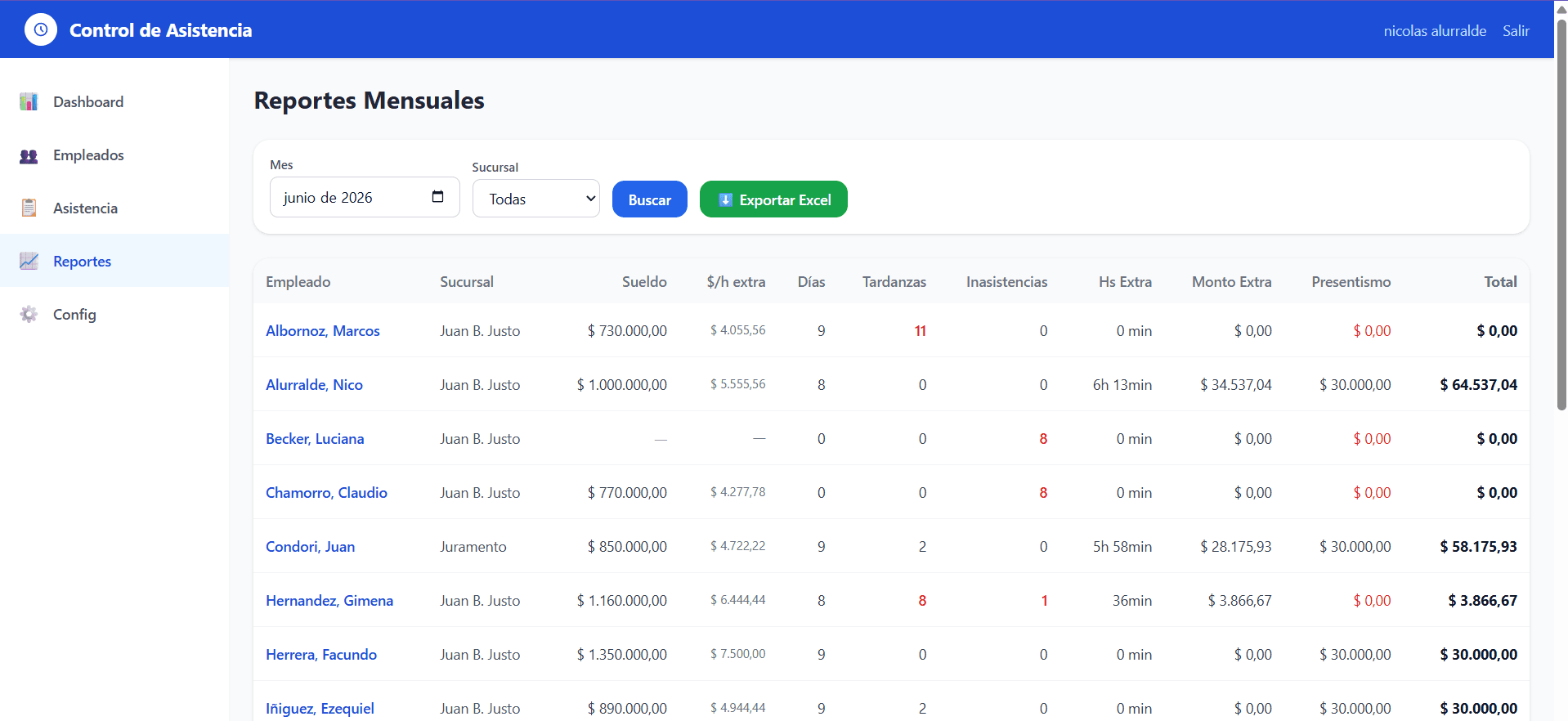Viewport: 1568px width, 721px height.
Task: Click the Asistencia clipboard icon
Action: [x=29, y=208]
